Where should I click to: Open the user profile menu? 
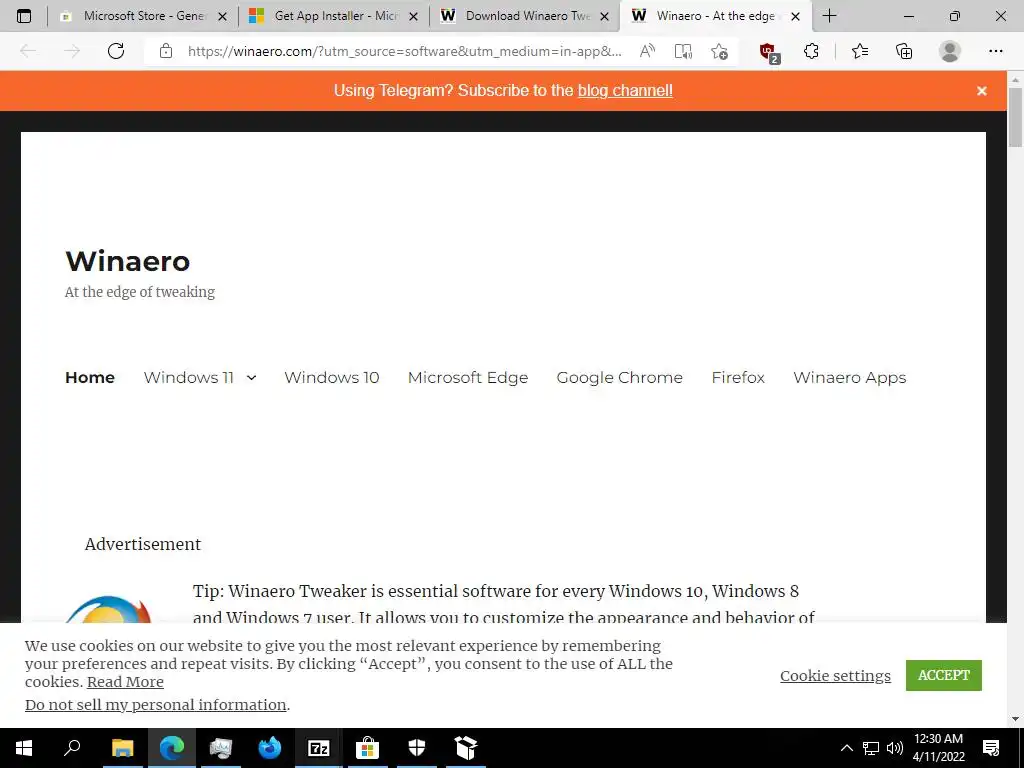(950, 51)
